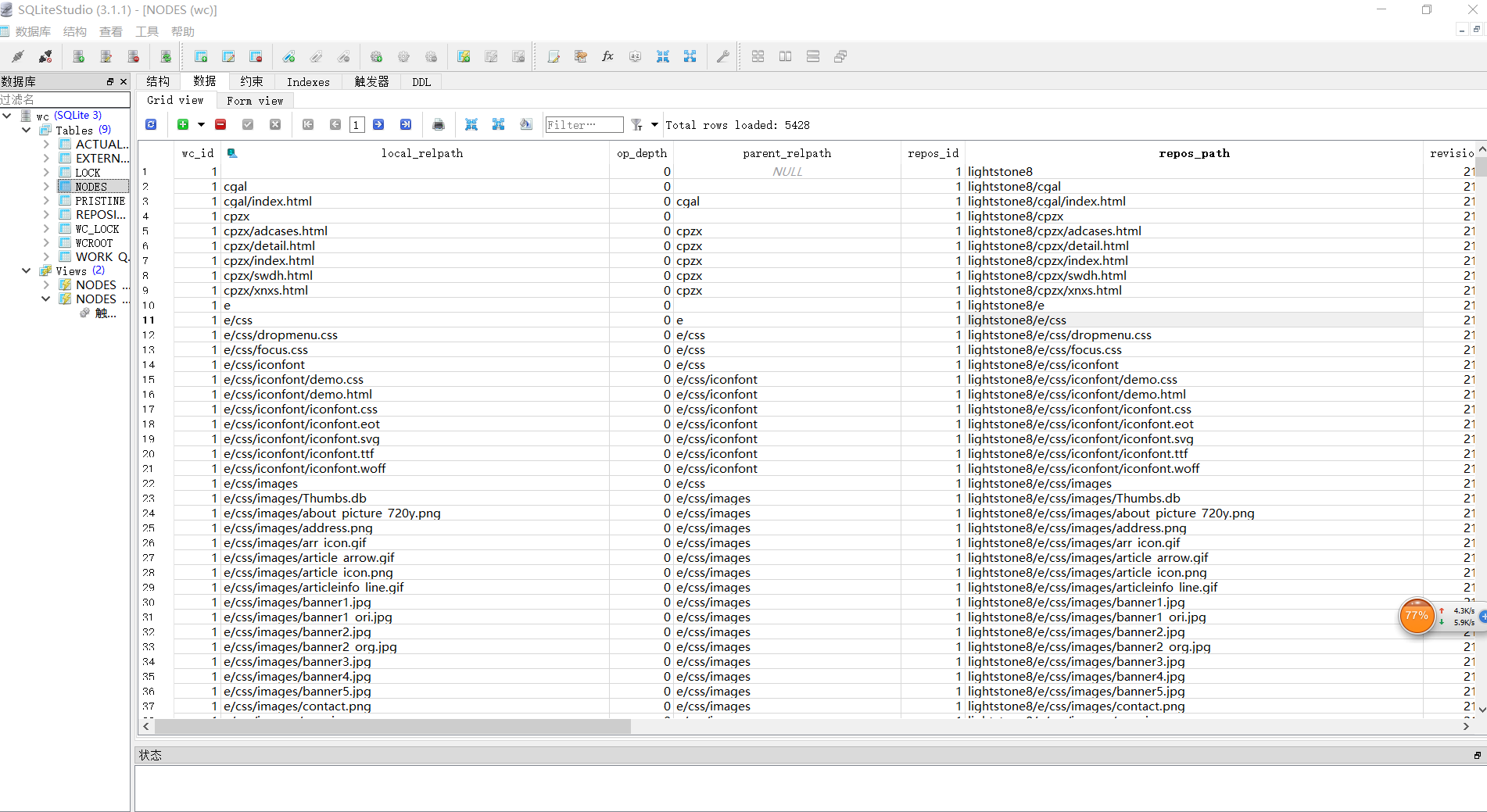
Task: Collapse the Views group in tree
Action: tap(27, 271)
